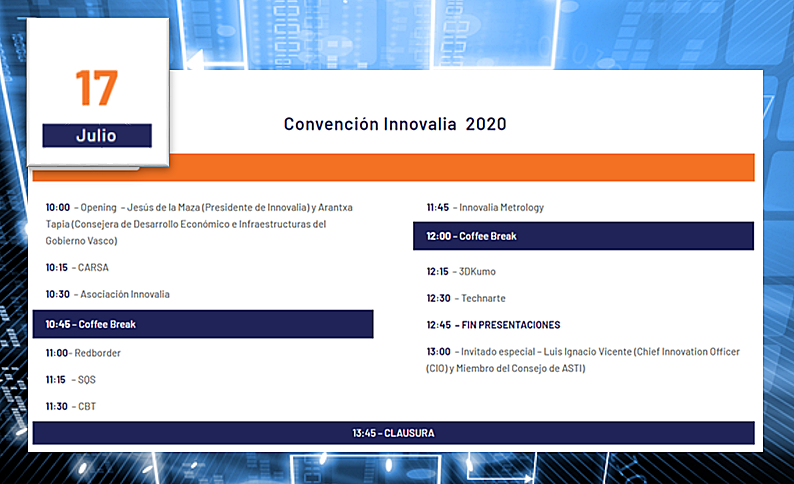Select the '11:00 - Redborder' entry

(83, 353)
